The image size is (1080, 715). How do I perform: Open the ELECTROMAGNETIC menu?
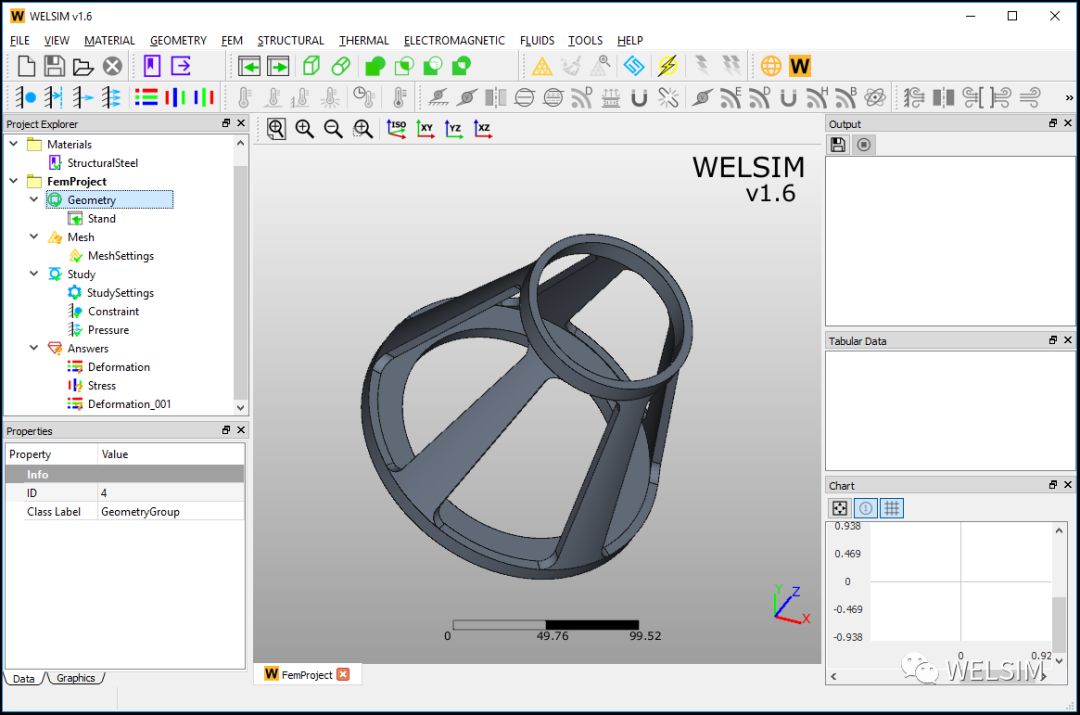(x=455, y=41)
